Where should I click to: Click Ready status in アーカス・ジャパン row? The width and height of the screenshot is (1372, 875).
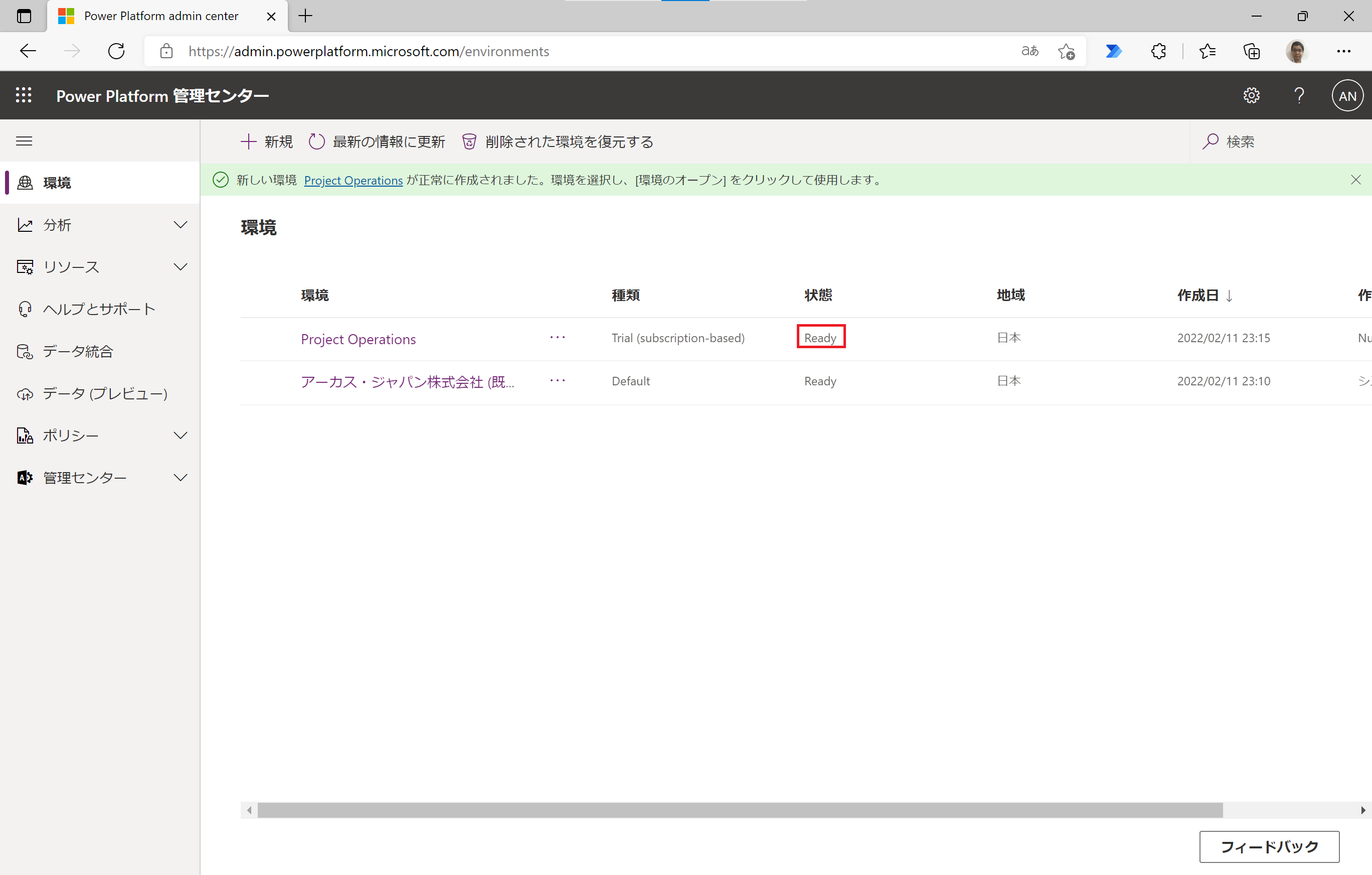(820, 381)
